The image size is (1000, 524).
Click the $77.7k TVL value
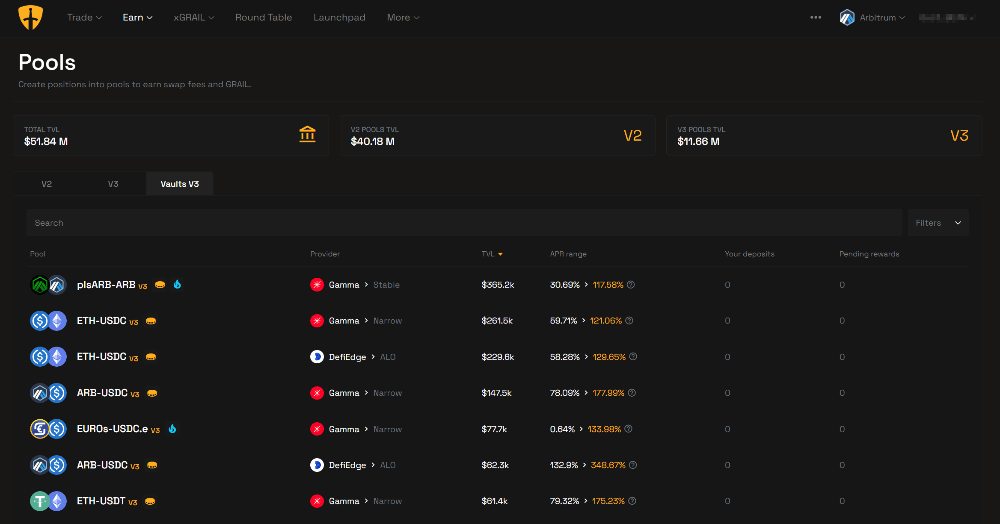point(494,429)
